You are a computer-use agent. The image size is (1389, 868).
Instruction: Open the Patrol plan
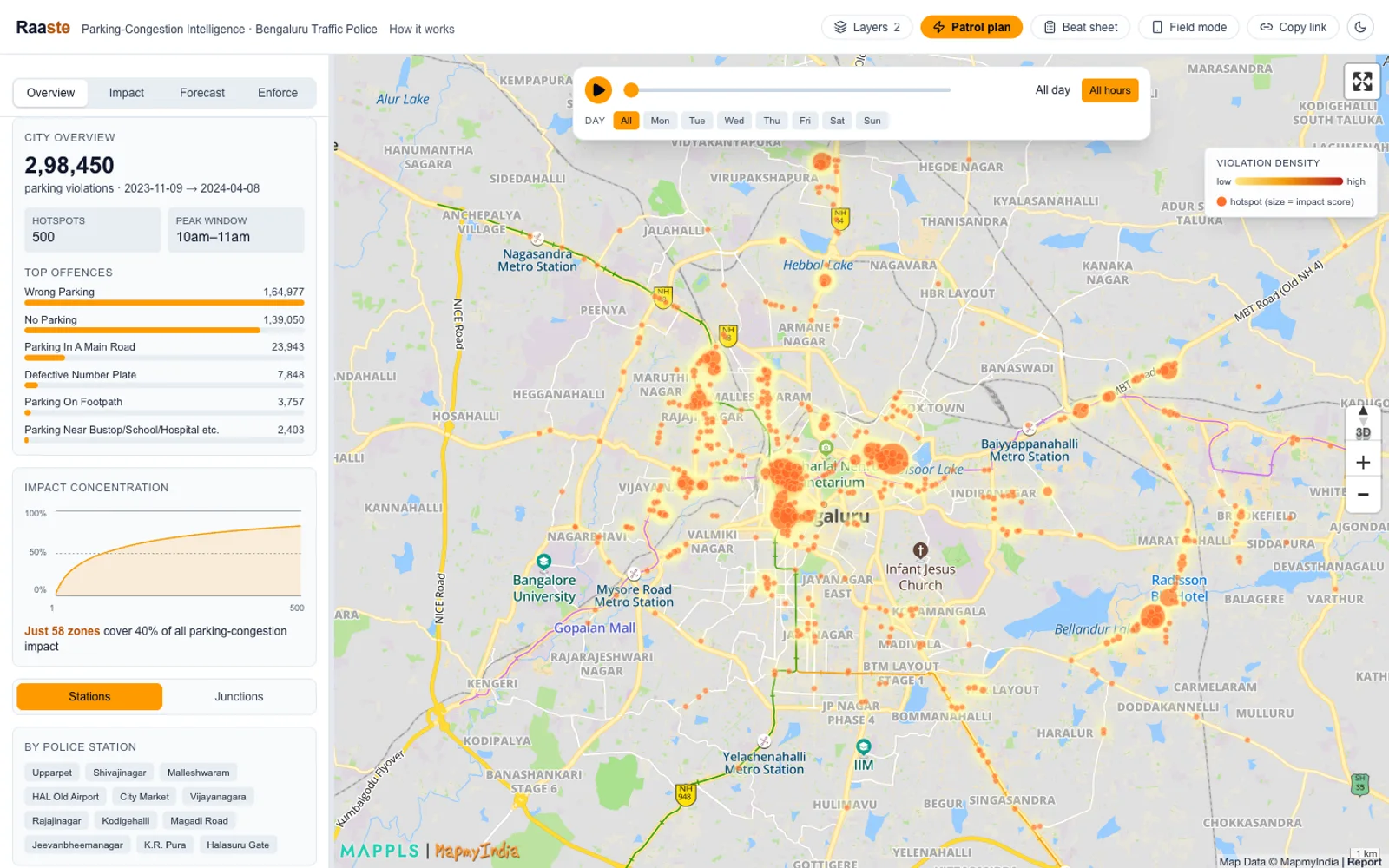point(971,27)
